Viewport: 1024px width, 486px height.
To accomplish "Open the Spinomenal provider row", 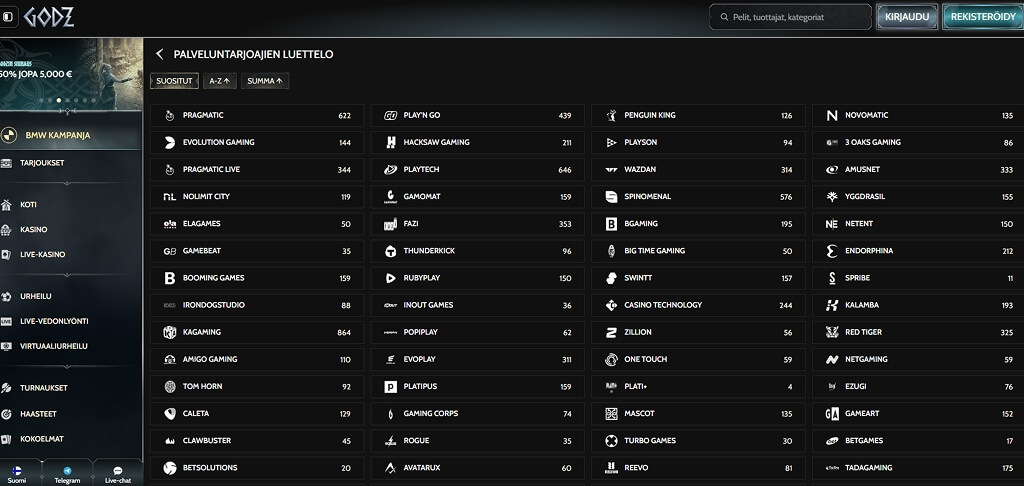I will pos(698,197).
